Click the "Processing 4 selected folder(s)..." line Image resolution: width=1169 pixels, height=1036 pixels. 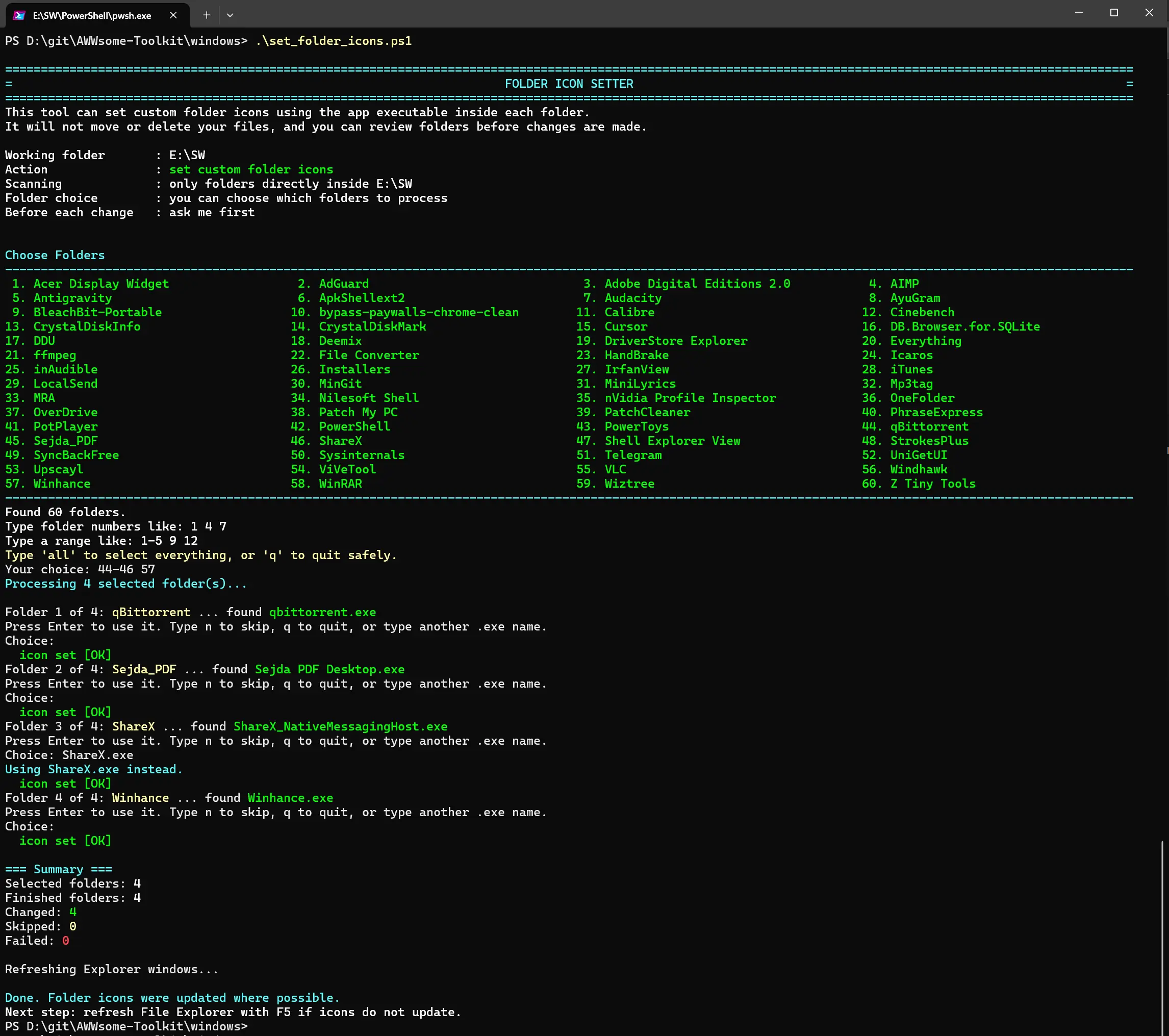tap(126, 584)
